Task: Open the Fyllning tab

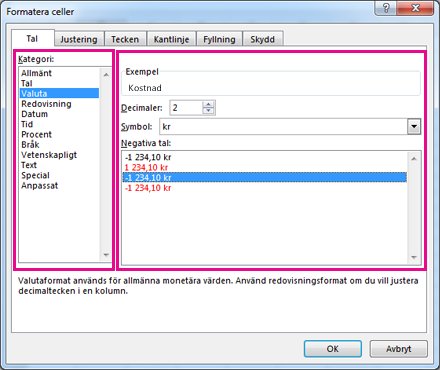Action: tap(219, 39)
